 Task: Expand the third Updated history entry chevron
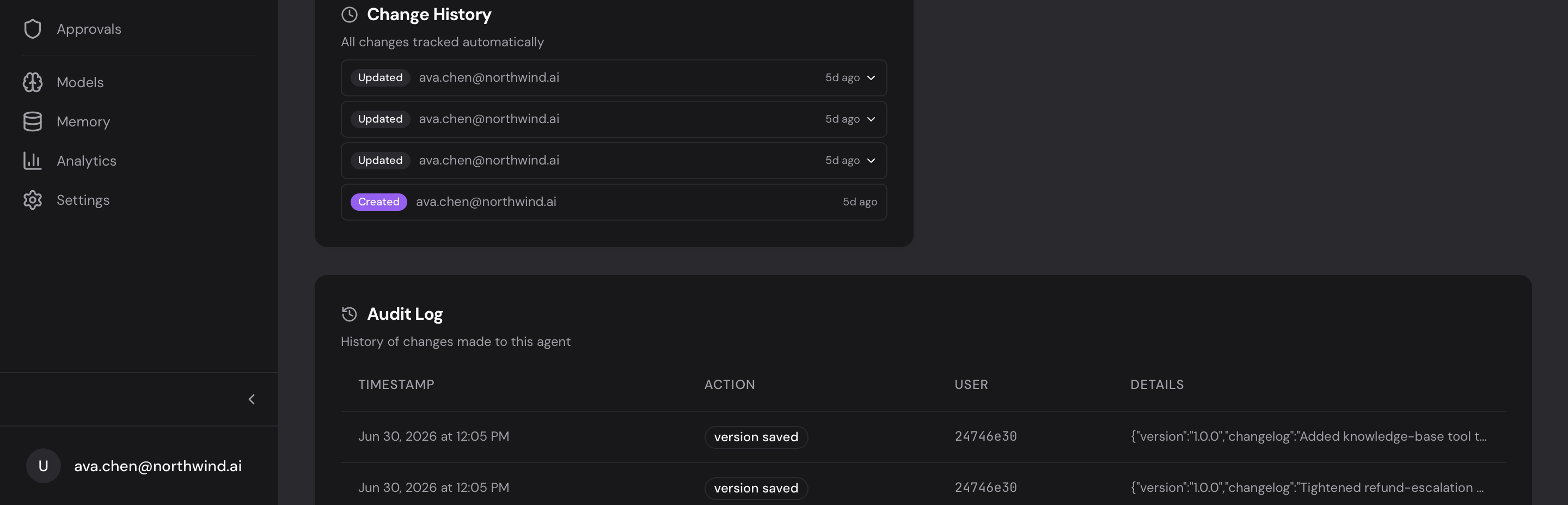coord(871,160)
